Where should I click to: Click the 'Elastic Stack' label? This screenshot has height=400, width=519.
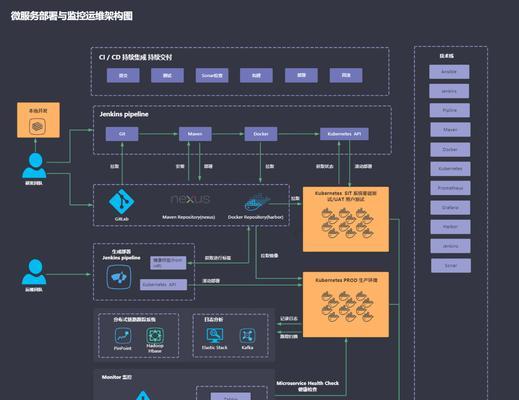(x=215, y=348)
